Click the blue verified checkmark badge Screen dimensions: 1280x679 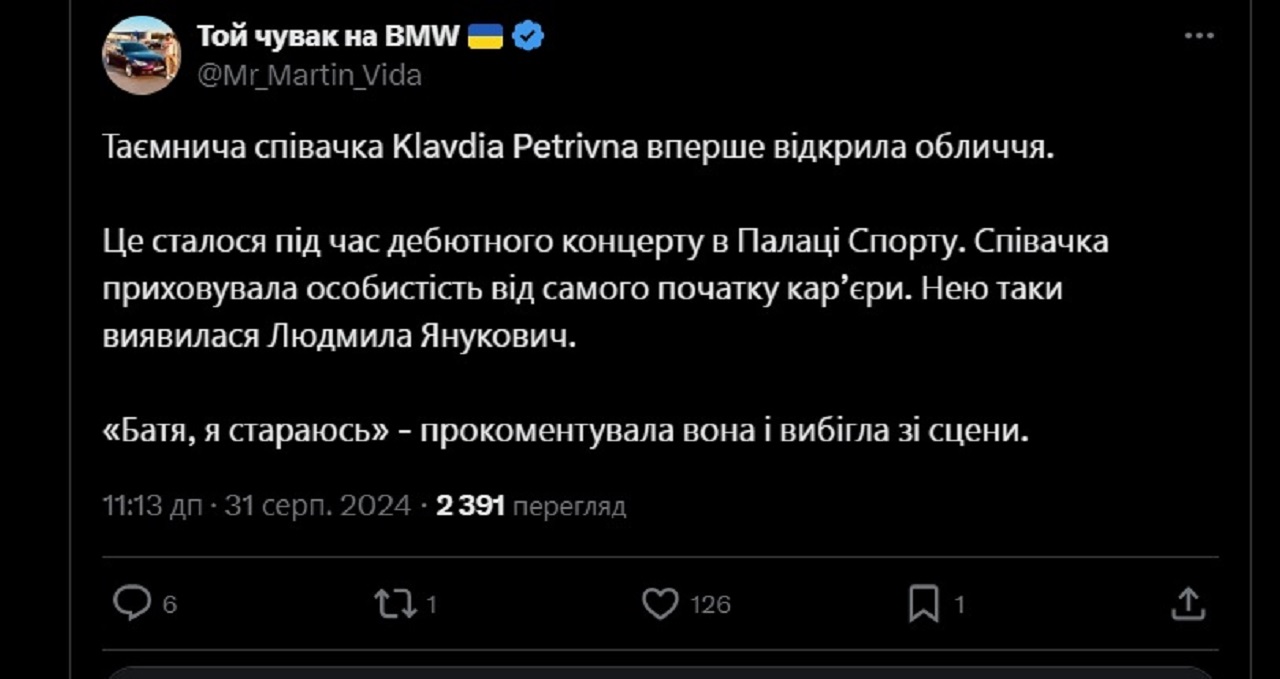pos(528,37)
